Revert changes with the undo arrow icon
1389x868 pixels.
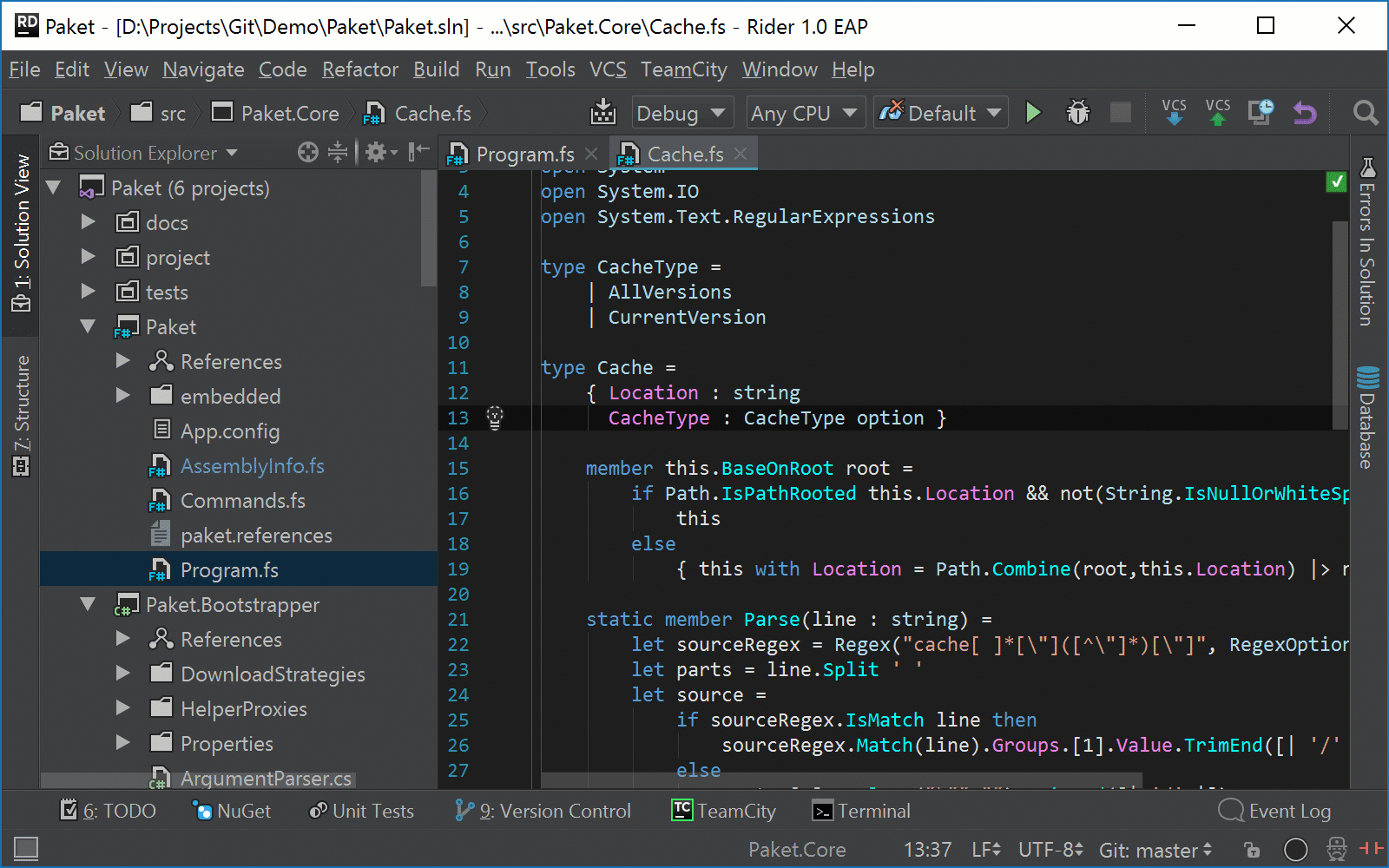click(x=1304, y=113)
